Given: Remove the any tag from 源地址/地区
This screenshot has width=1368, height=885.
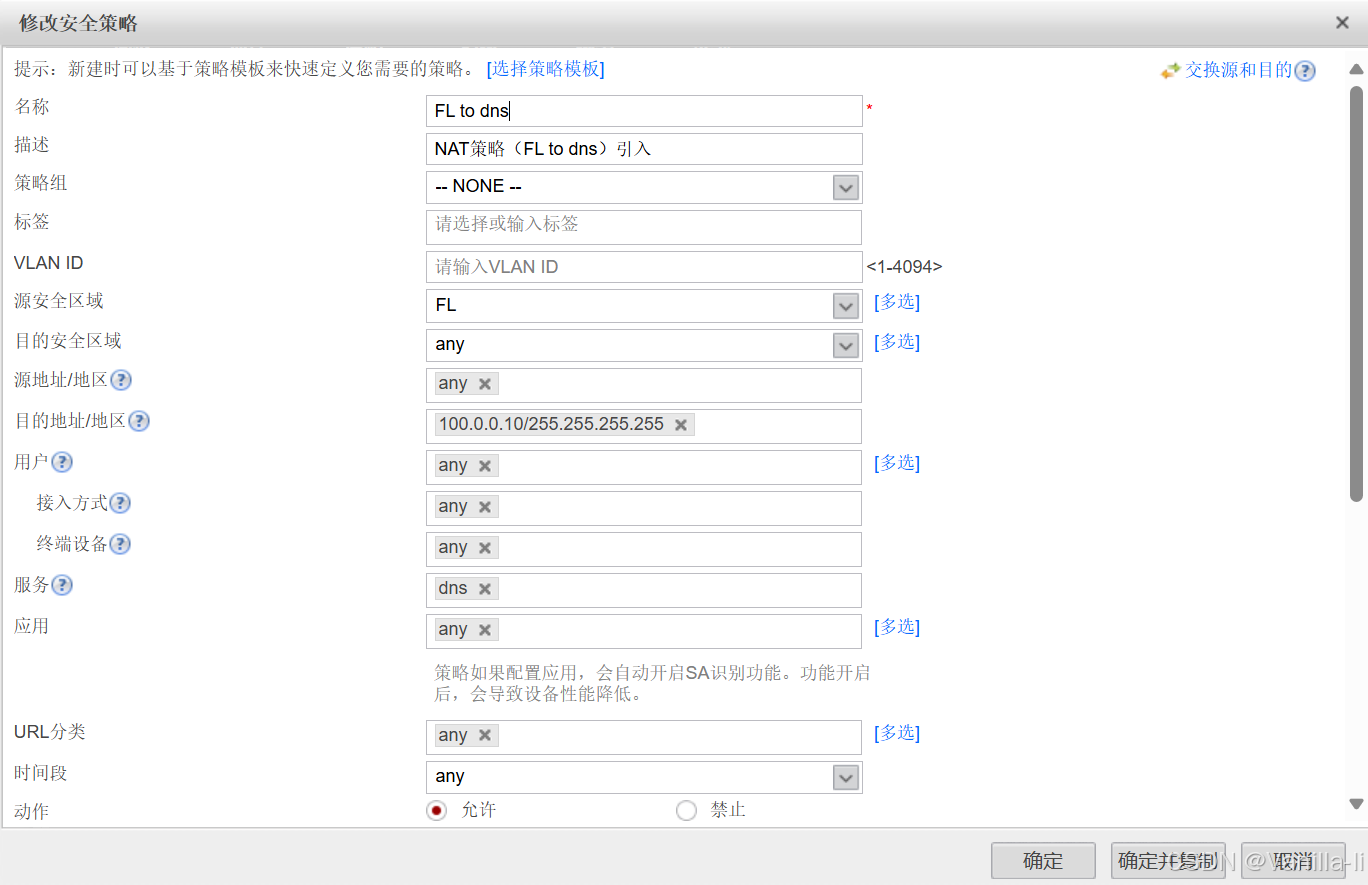Looking at the screenshot, I should (485, 384).
